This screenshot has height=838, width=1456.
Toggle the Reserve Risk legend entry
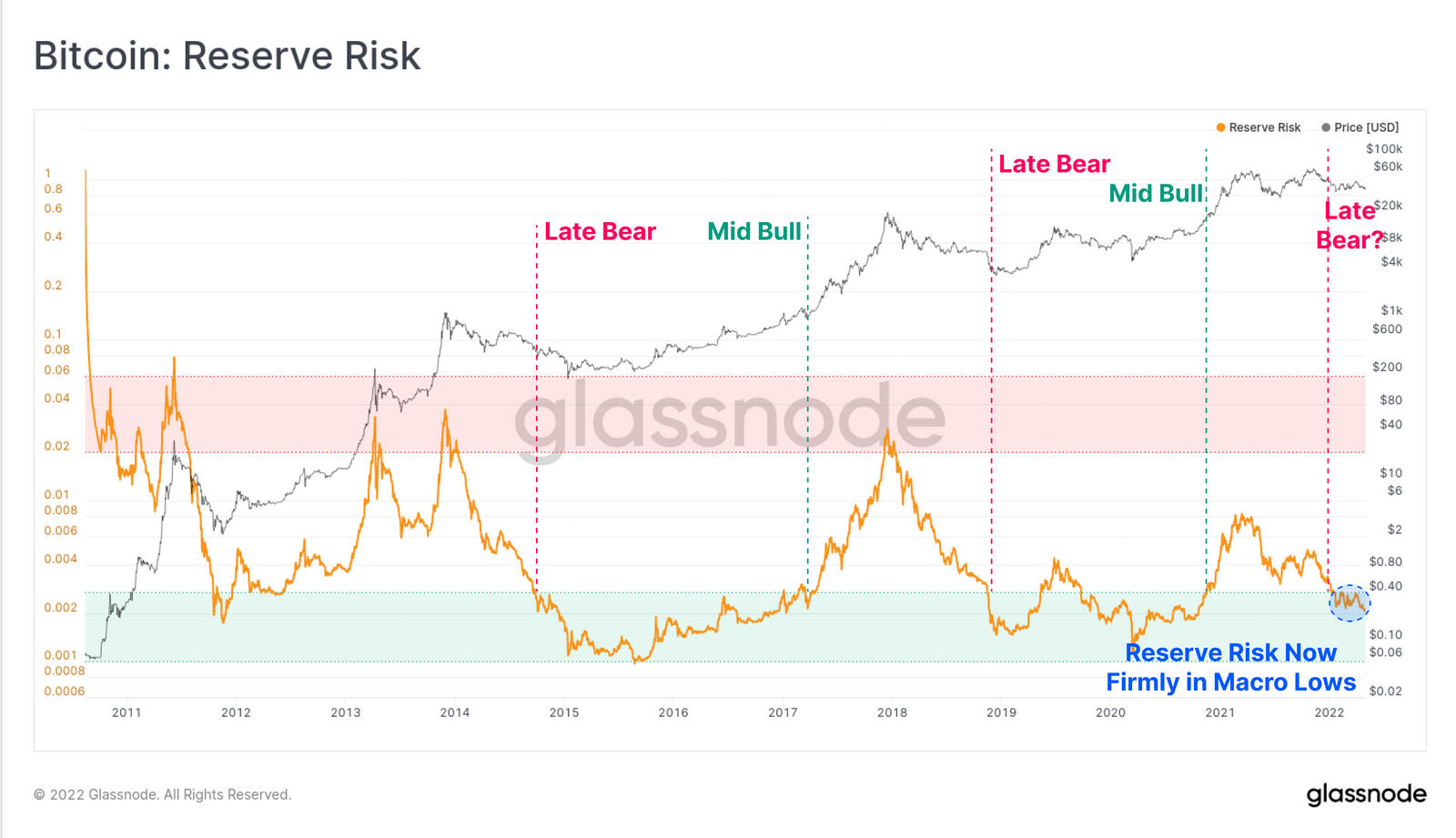(1259, 127)
